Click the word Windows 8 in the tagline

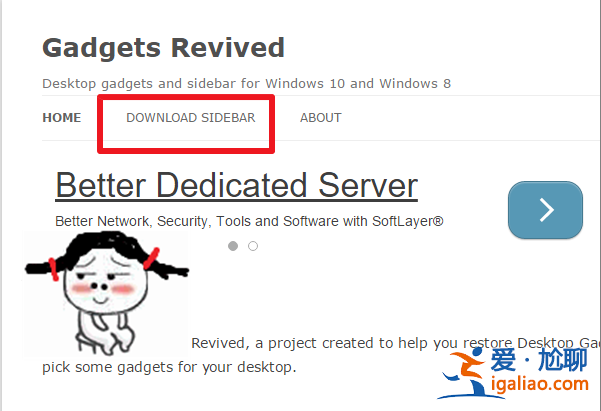(415, 84)
